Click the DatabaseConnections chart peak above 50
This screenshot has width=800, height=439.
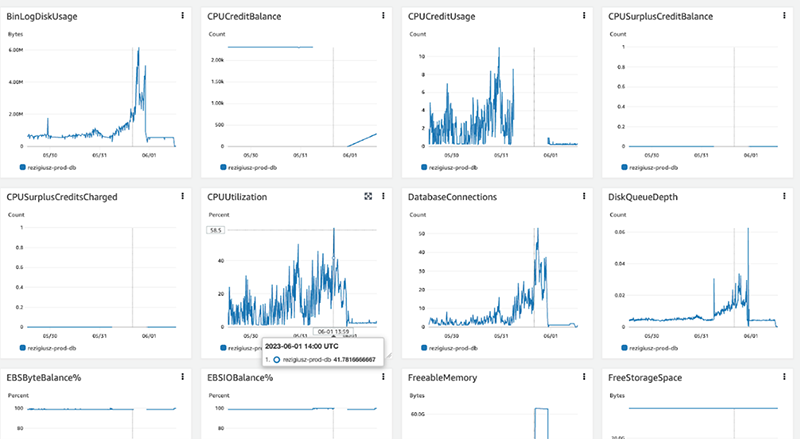[x=537, y=229]
